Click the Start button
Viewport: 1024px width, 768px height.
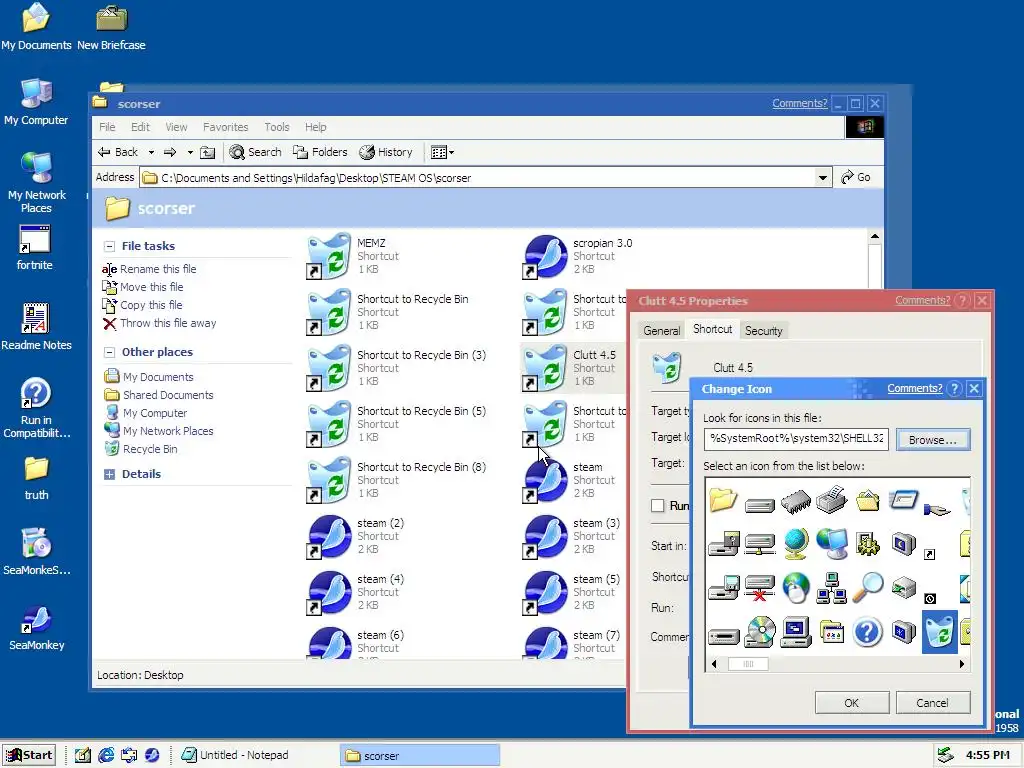tap(29, 755)
